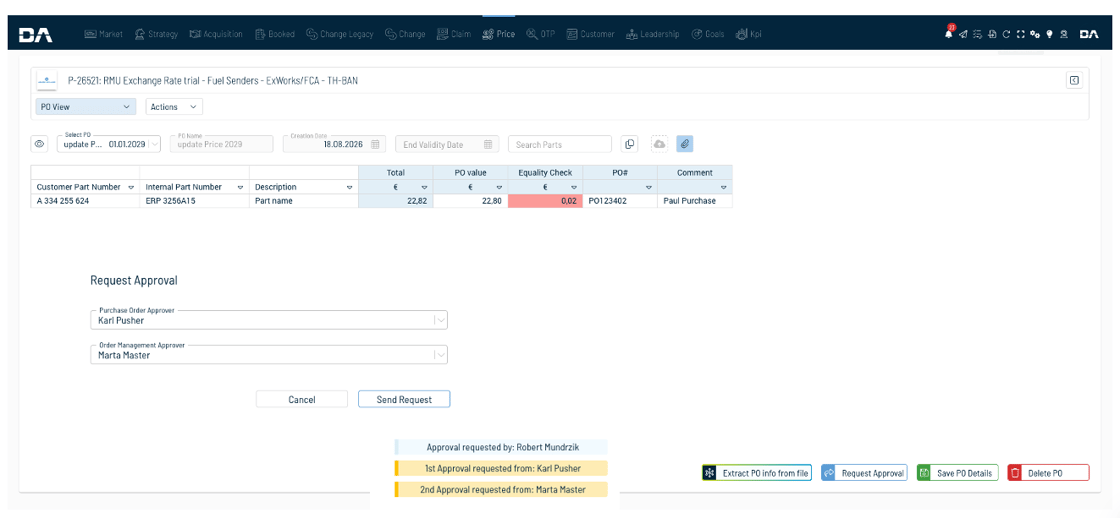Click the 2nd Approval requested from Marta Master banner

[501, 490]
